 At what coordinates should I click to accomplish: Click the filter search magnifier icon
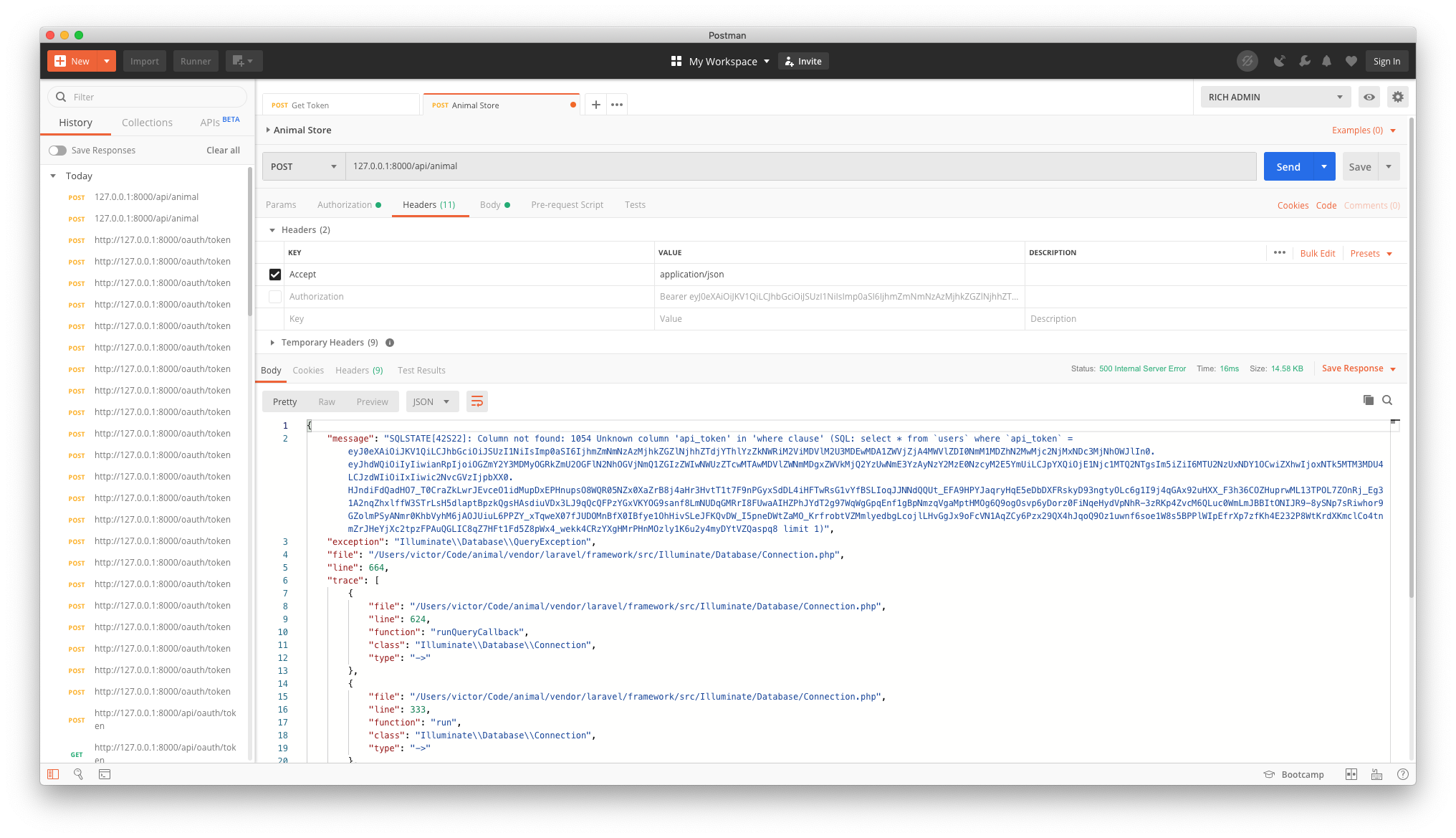pos(61,97)
